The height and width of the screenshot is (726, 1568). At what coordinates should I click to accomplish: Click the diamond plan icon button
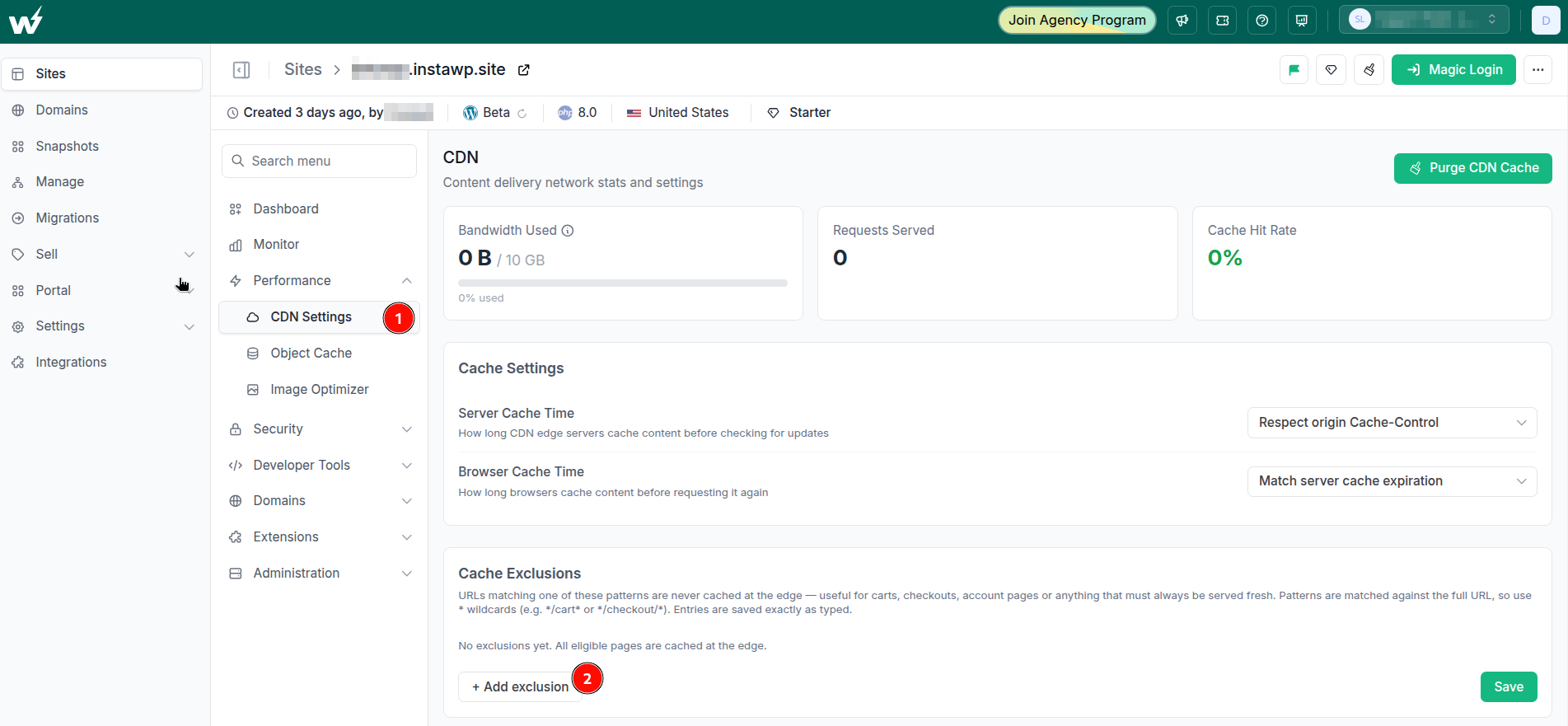pos(1331,70)
